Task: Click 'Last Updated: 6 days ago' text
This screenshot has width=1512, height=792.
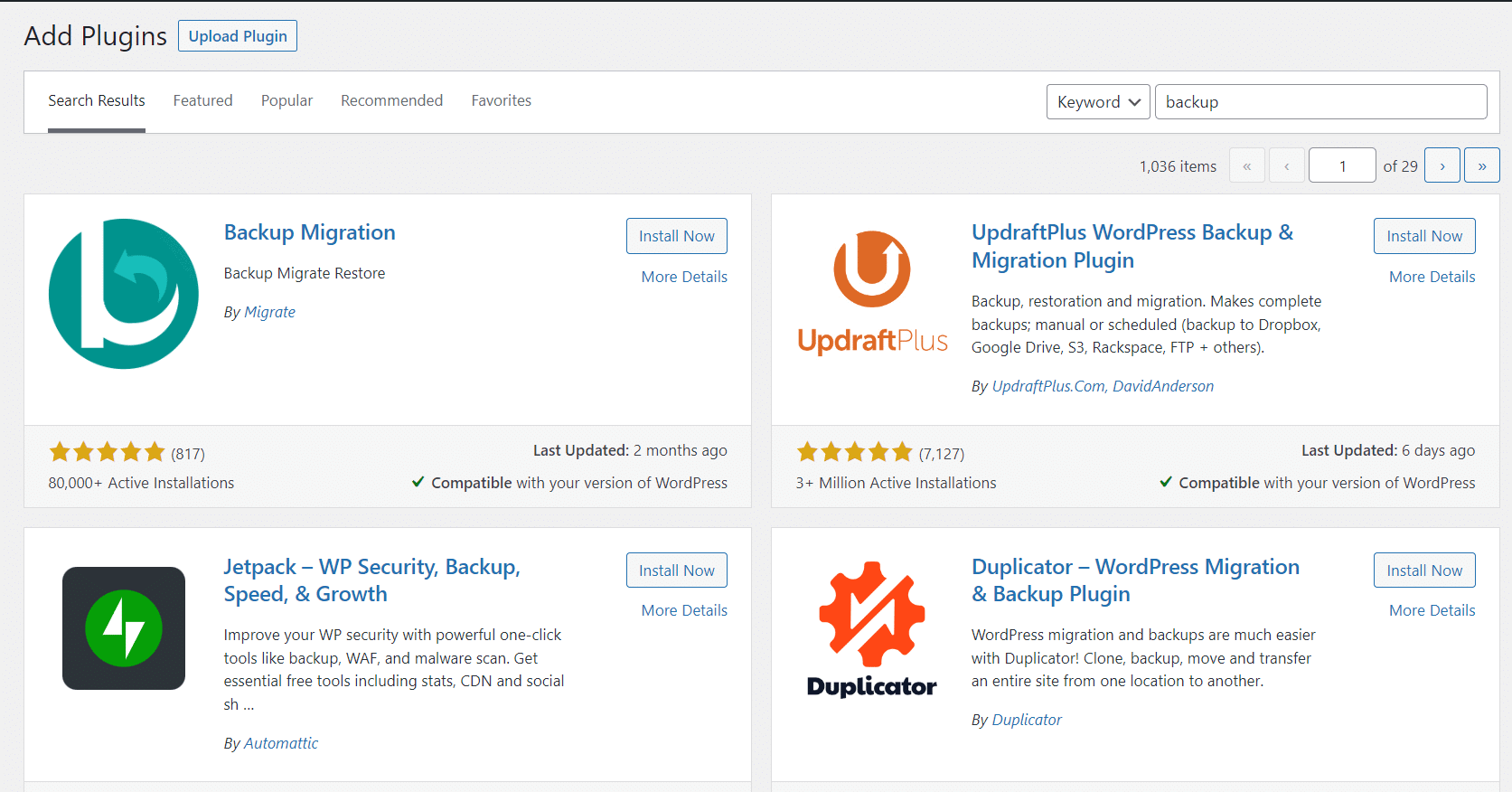Action: pyautogui.click(x=1388, y=450)
